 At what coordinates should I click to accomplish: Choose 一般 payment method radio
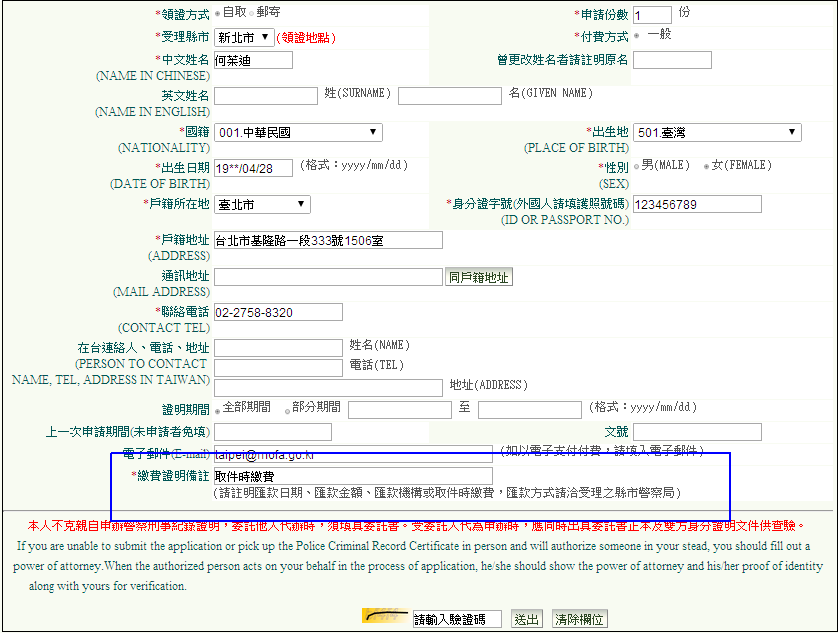coord(637,36)
